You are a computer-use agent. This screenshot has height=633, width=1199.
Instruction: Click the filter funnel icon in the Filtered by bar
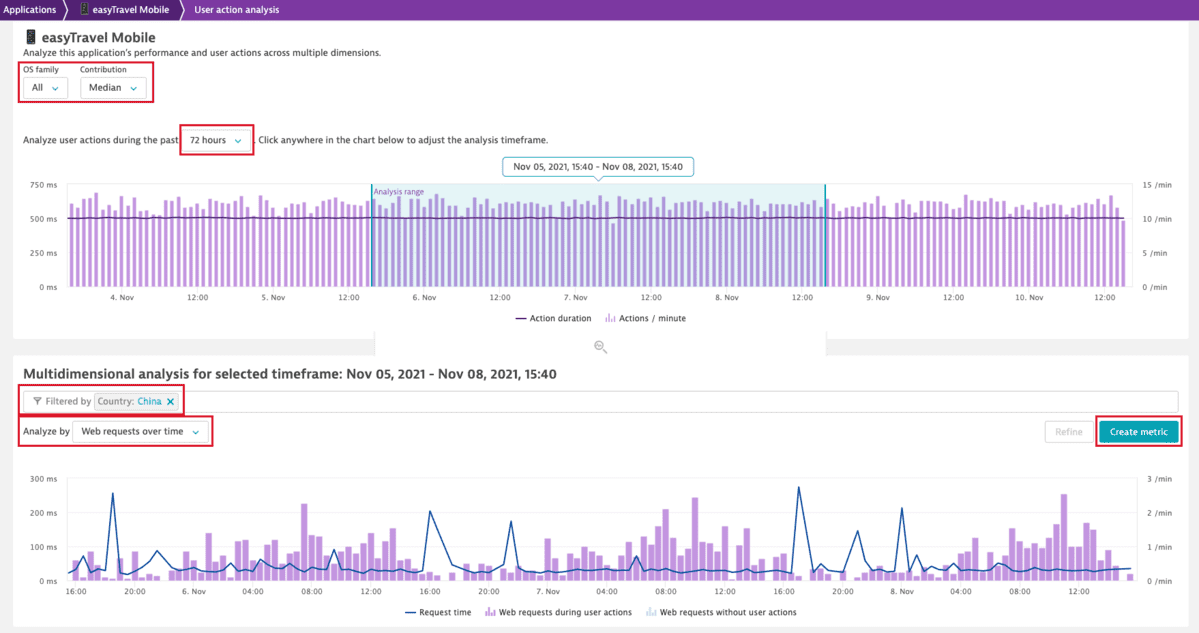39,400
